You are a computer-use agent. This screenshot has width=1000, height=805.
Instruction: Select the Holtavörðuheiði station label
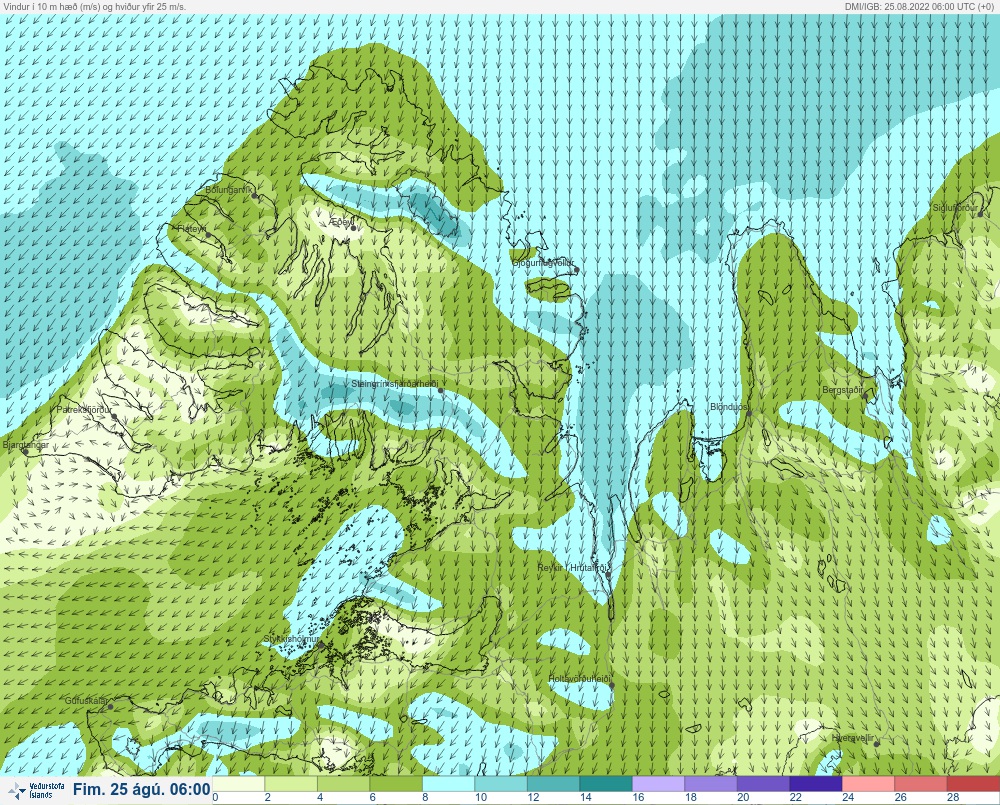coord(580,679)
